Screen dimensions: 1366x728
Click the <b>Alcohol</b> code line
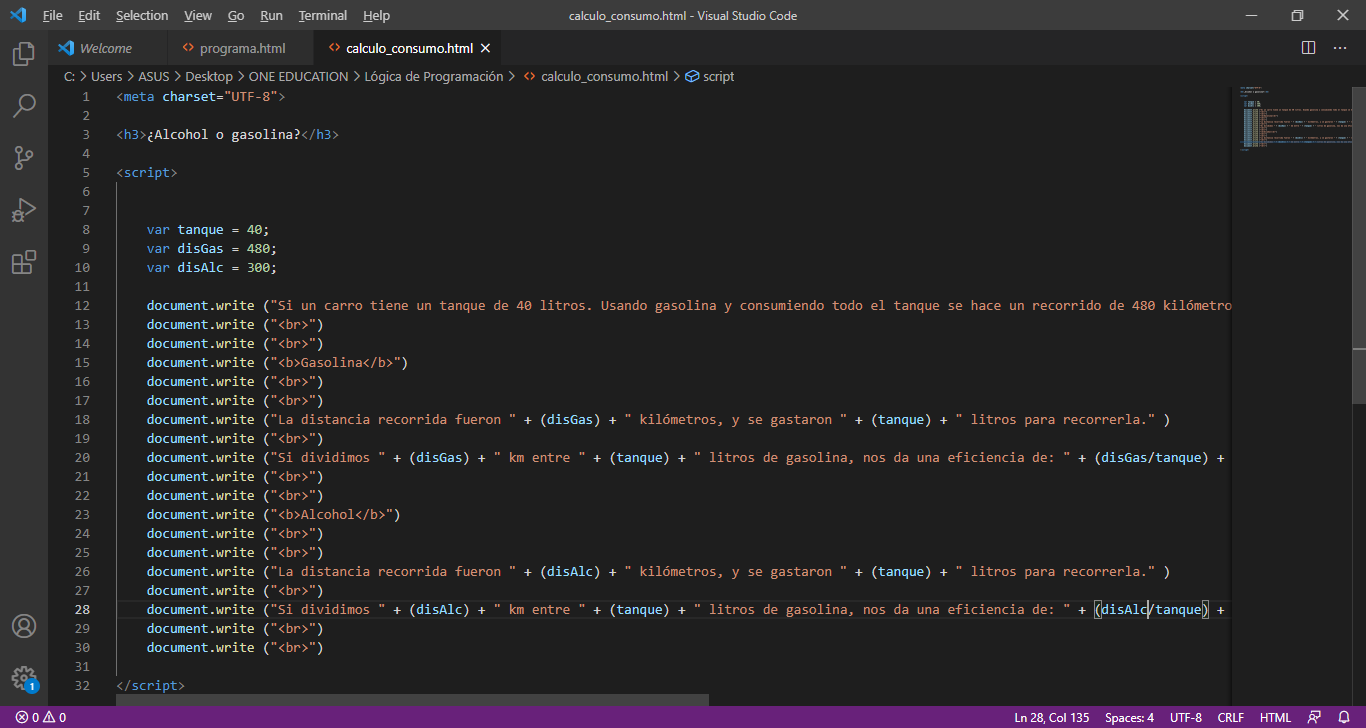click(274, 514)
